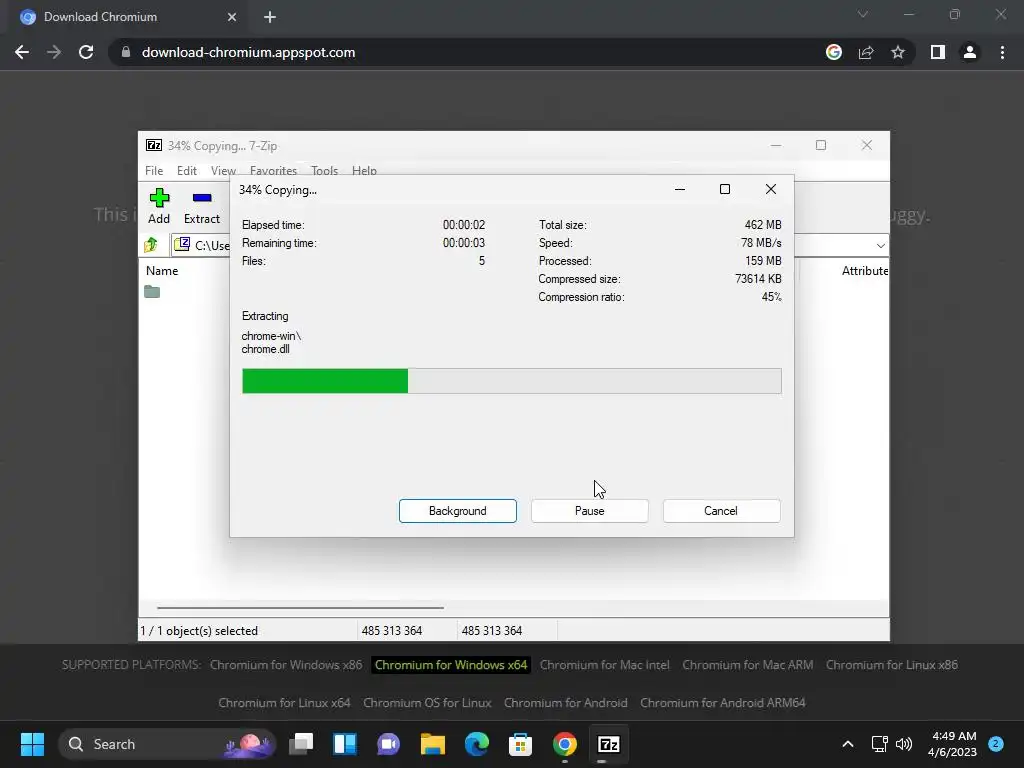1024x768 pixels.
Task: Open the File menu in 7-Zip
Action: click(x=154, y=170)
